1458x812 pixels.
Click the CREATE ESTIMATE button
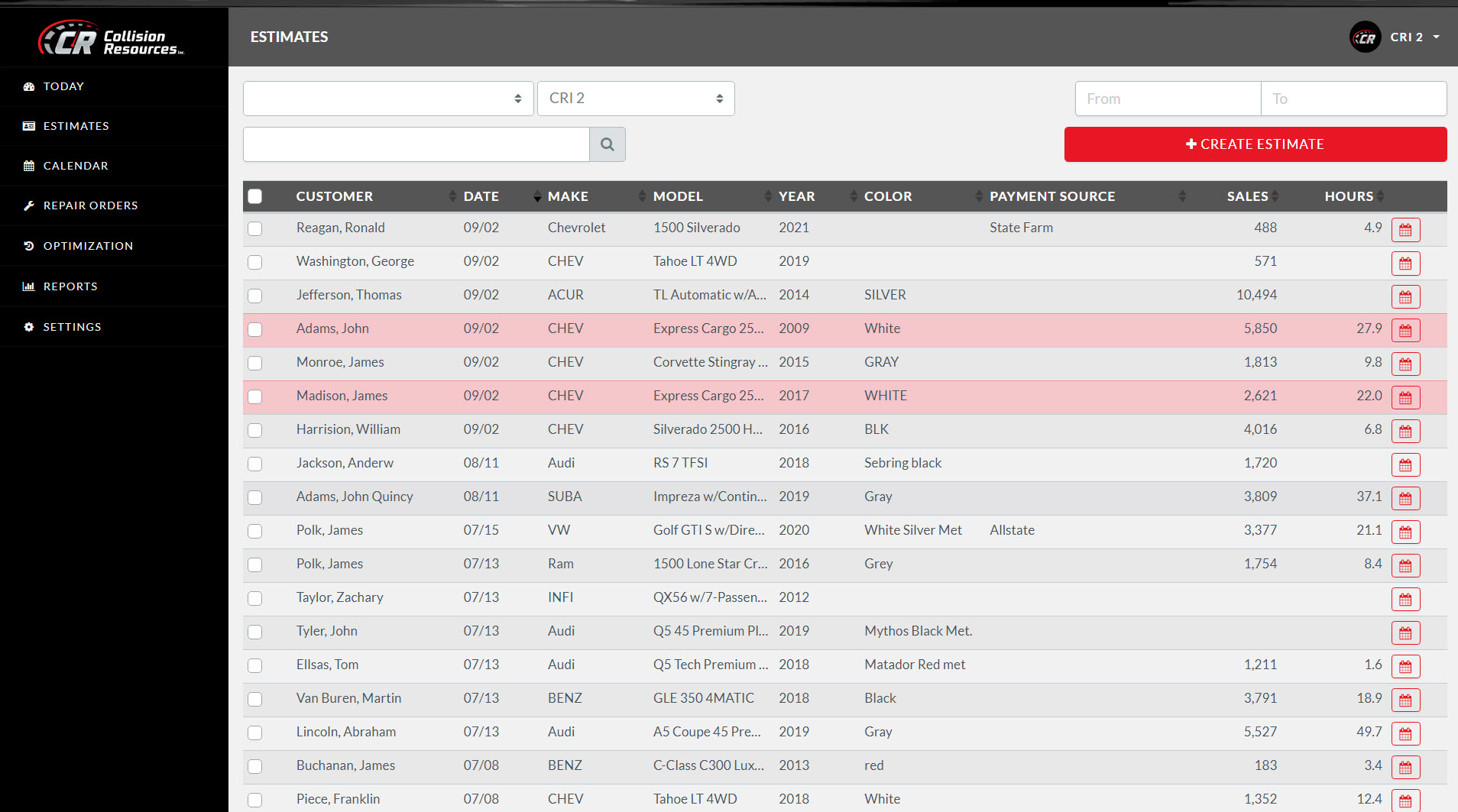(1255, 144)
